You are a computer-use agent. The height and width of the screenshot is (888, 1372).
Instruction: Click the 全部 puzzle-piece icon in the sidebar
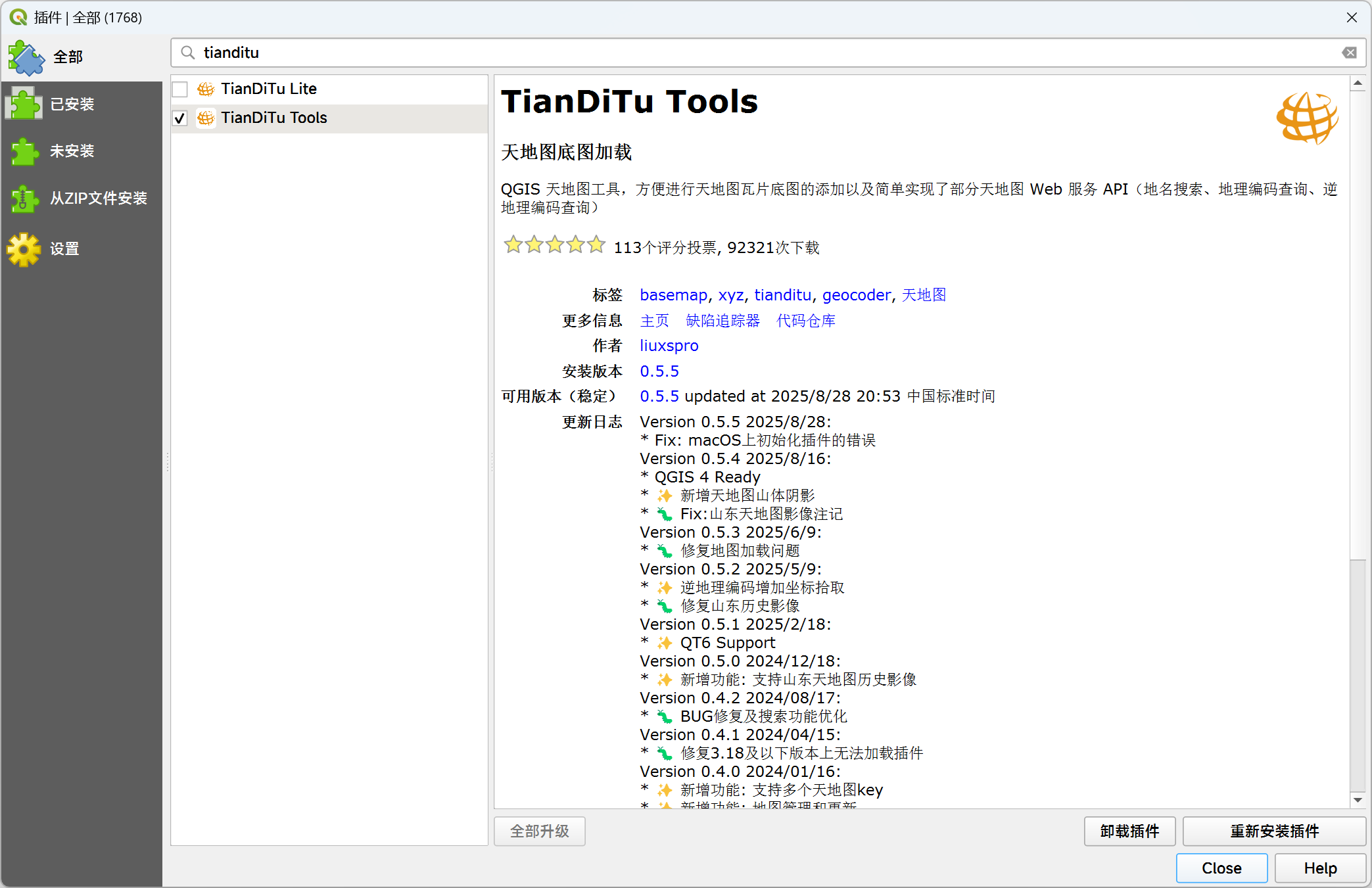click(26, 58)
